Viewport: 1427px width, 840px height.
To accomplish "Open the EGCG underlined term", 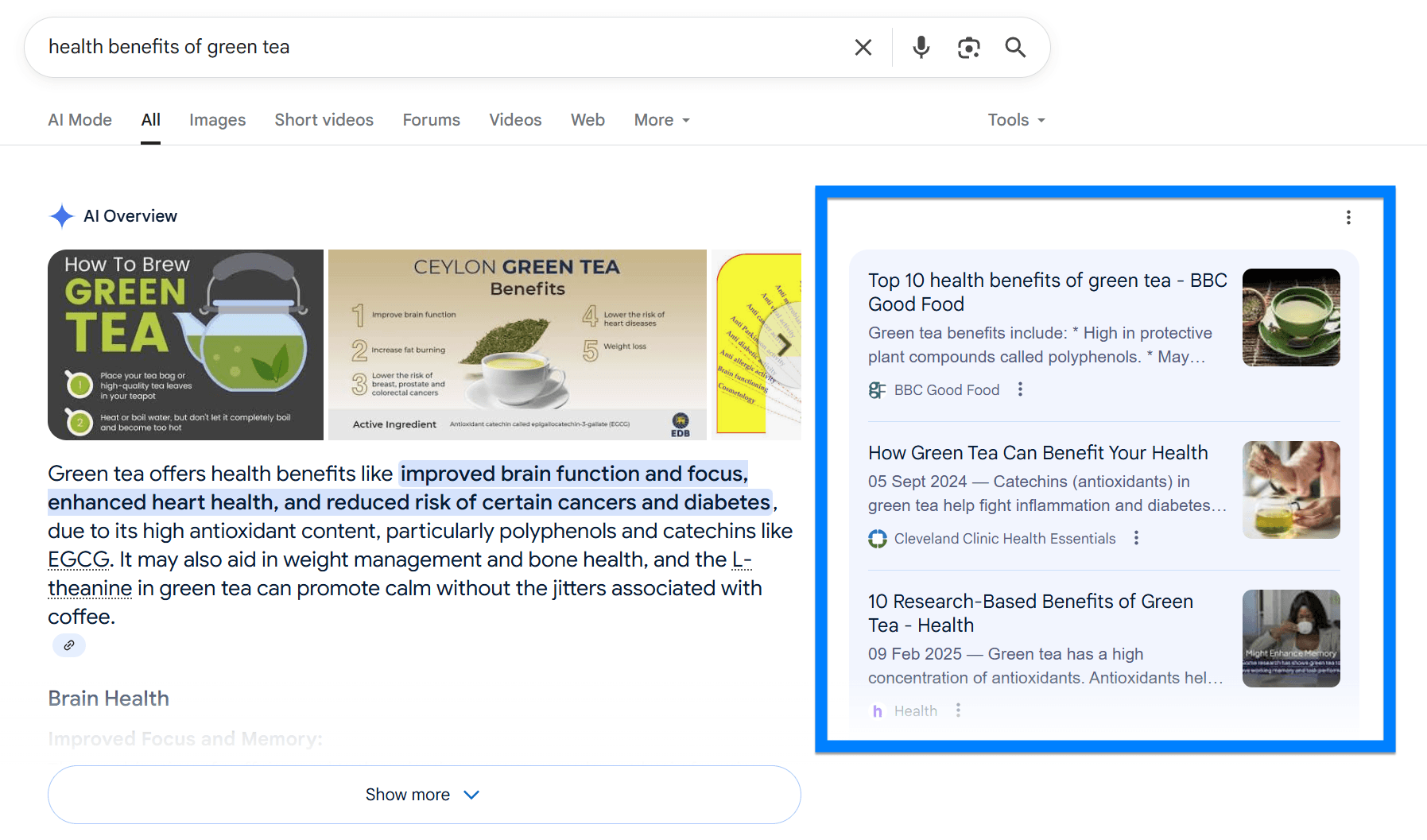I will pos(79,559).
